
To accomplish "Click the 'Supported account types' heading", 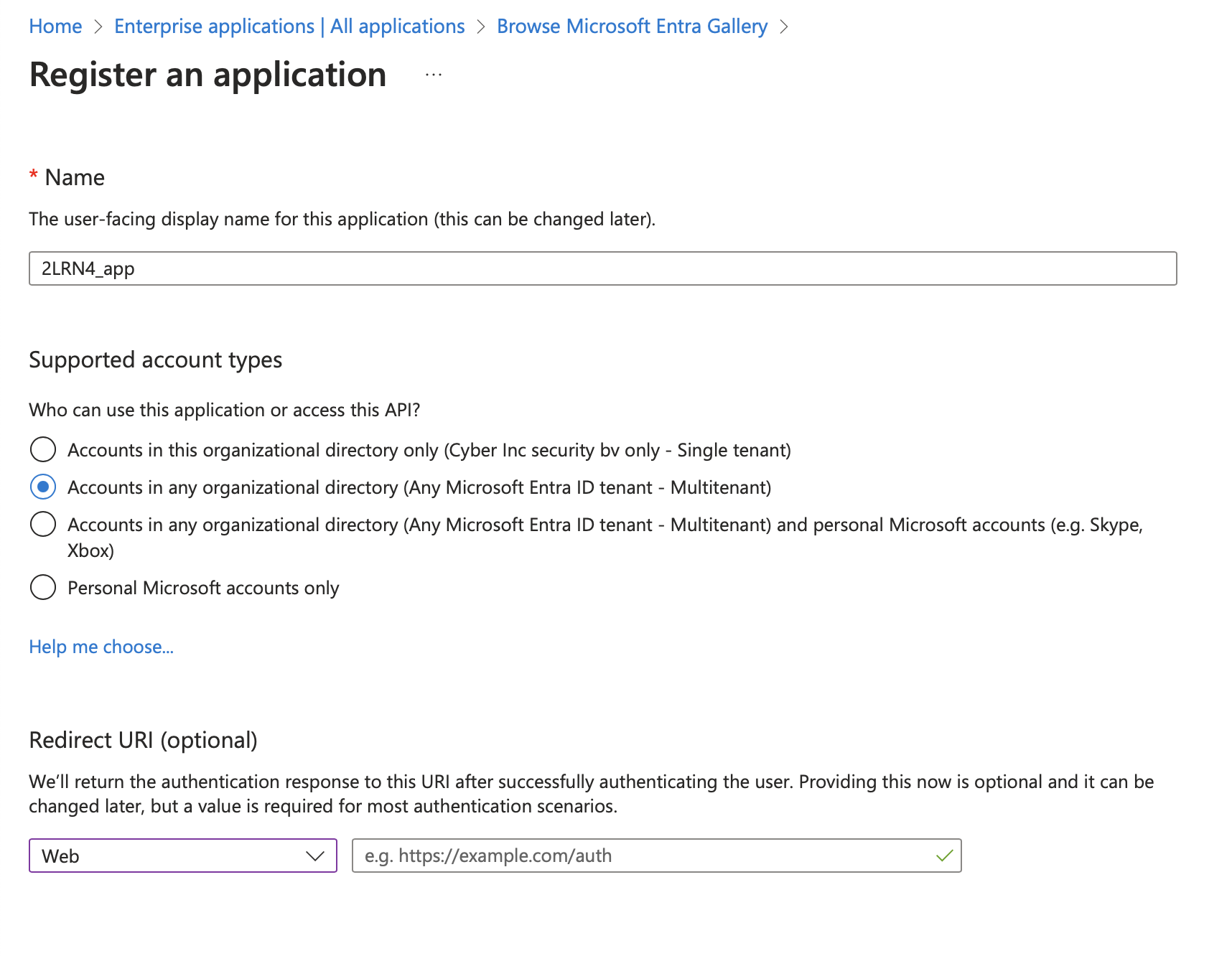I will click(156, 360).
